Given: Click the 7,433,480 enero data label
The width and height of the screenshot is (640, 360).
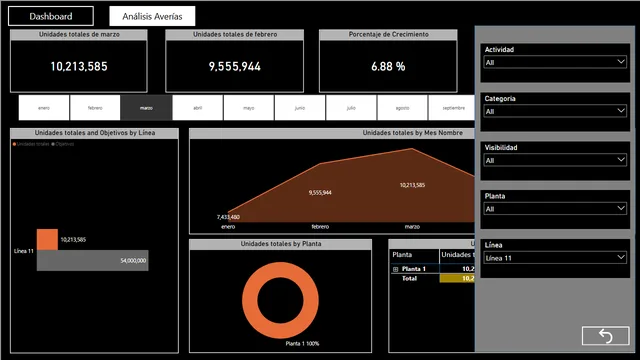Looking at the screenshot, I should coord(228,217).
